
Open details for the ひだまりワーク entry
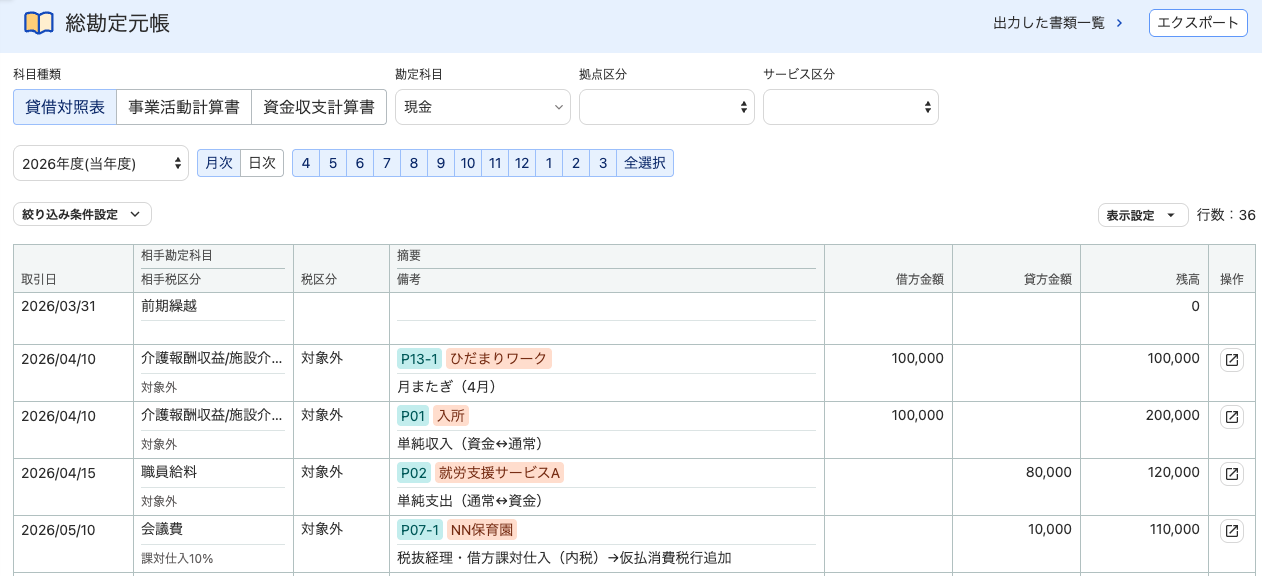[1232, 360]
